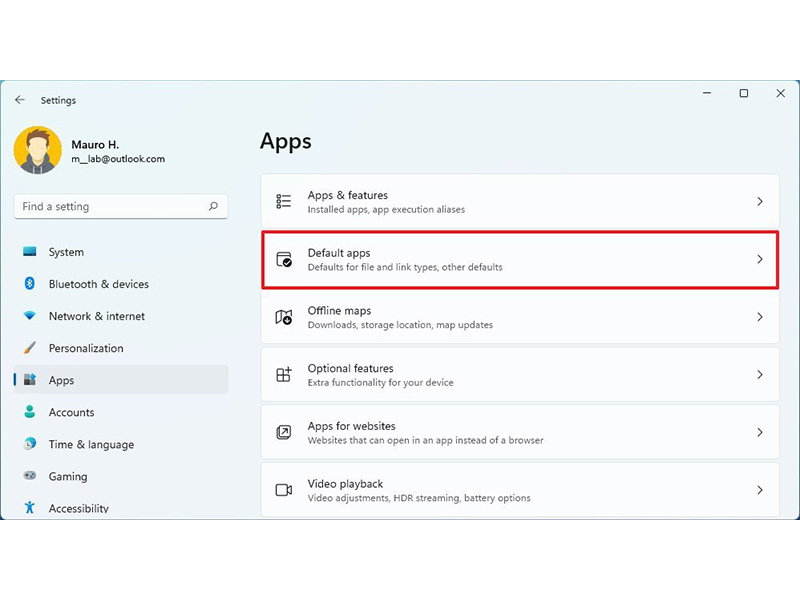800x600 pixels.
Task: Click 'Extra functionality for your device' text
Action: pos(380,383)
